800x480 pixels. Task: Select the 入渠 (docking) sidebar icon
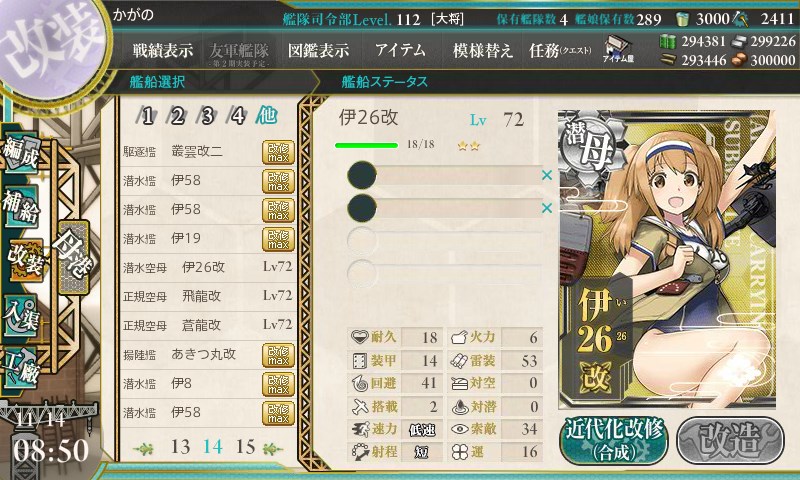20,316
